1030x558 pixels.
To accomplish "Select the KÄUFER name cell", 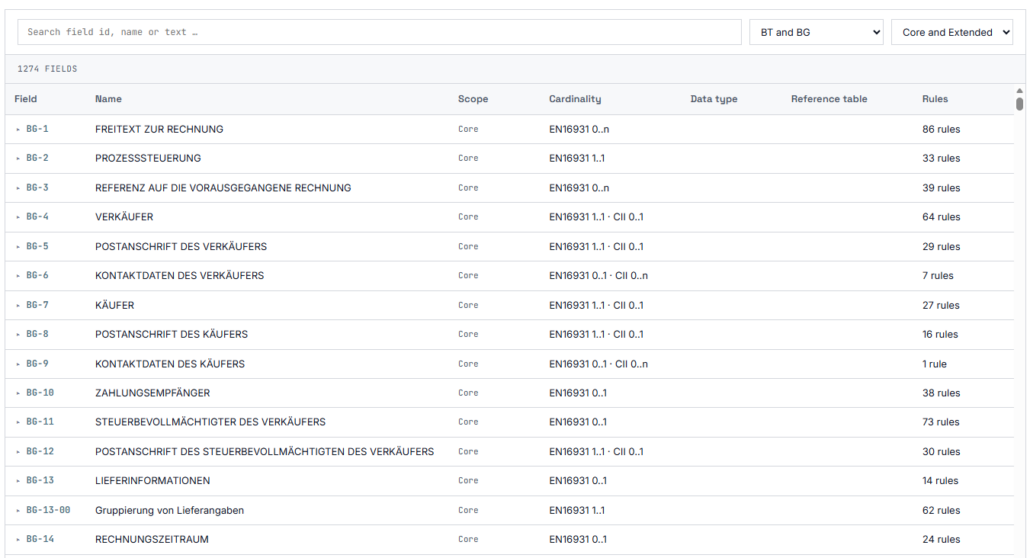I will [114, 305].
